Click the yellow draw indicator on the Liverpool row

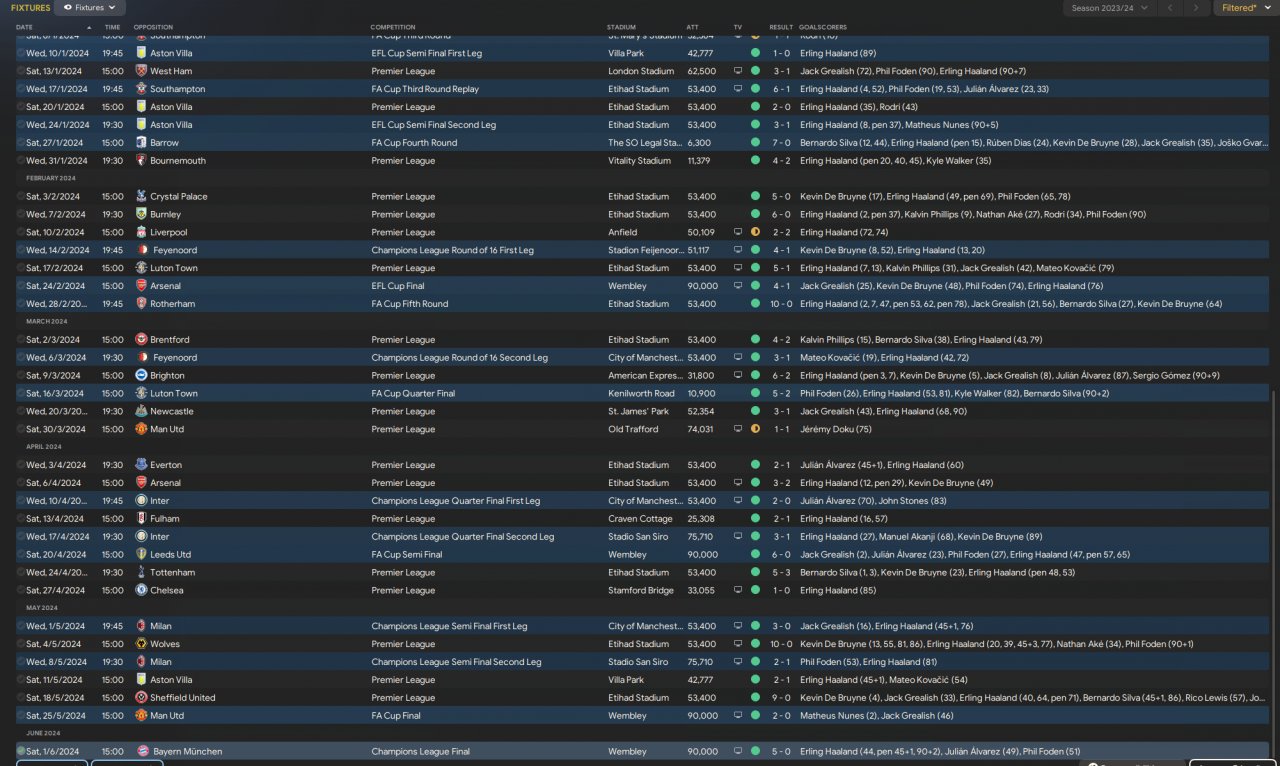coord(755,232)
